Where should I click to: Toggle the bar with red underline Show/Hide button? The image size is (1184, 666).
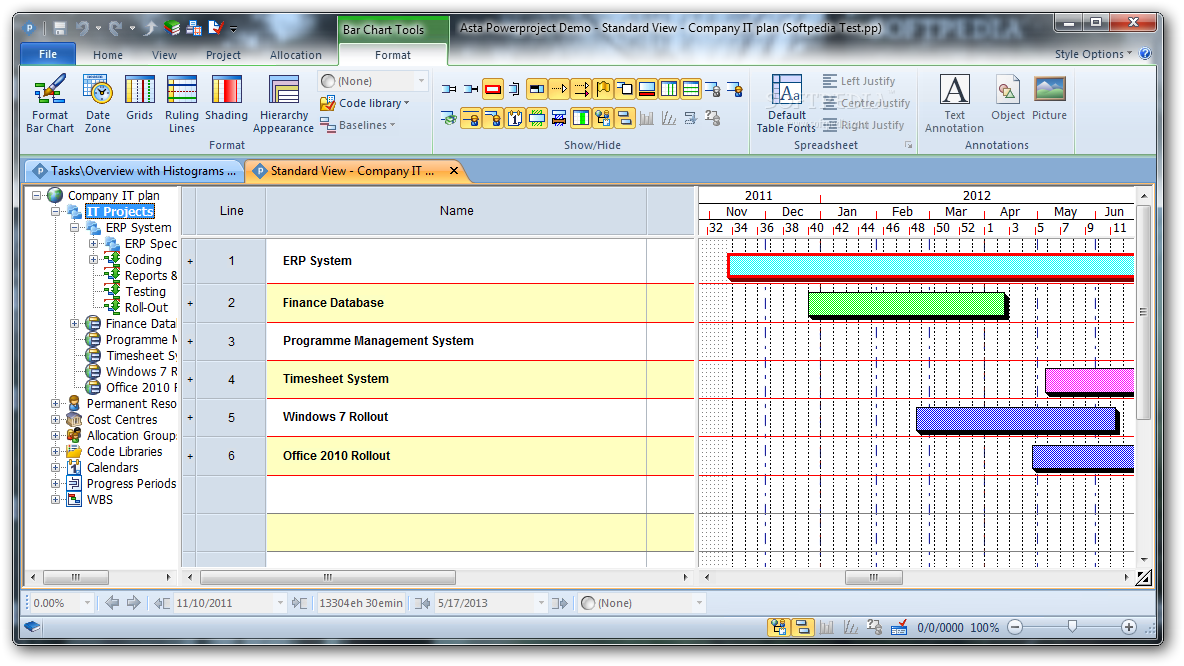tap(646, 89)
